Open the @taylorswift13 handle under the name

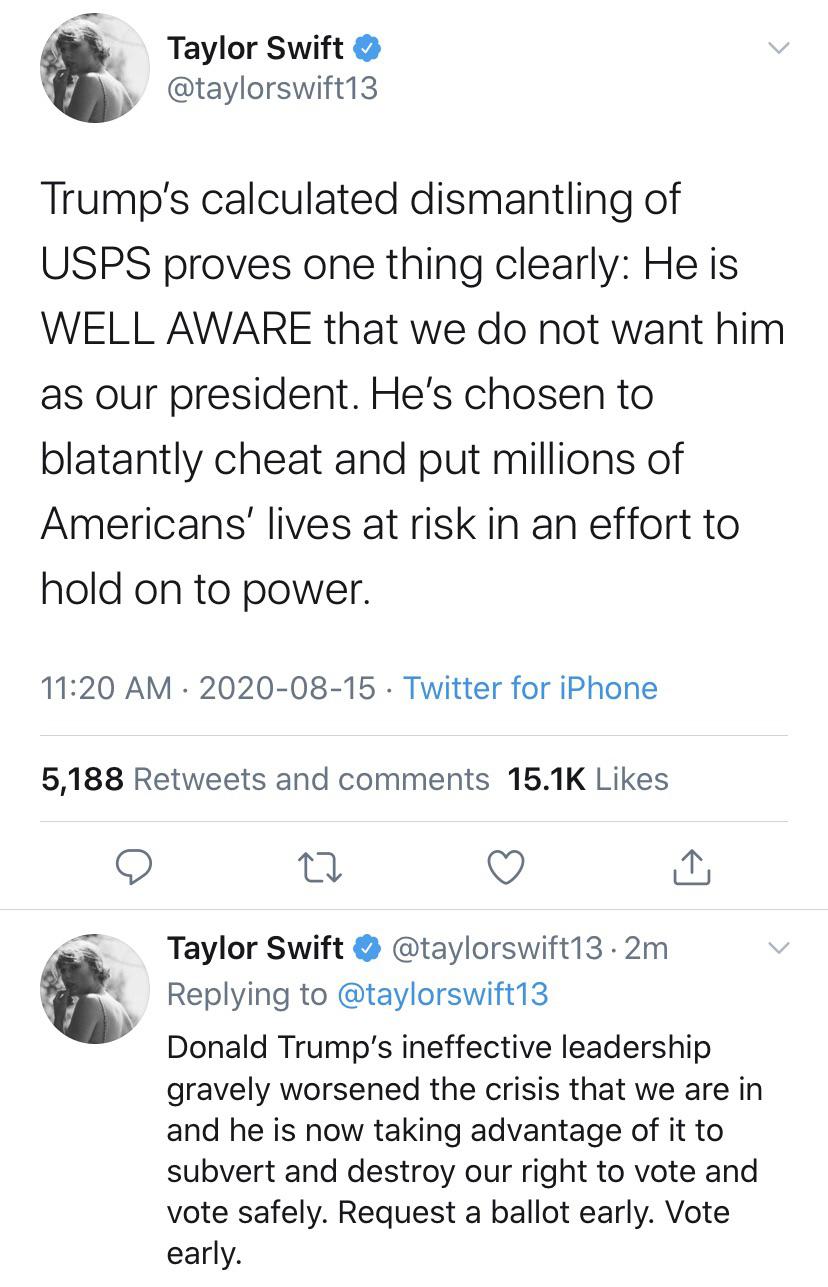(x=272, y=89)
